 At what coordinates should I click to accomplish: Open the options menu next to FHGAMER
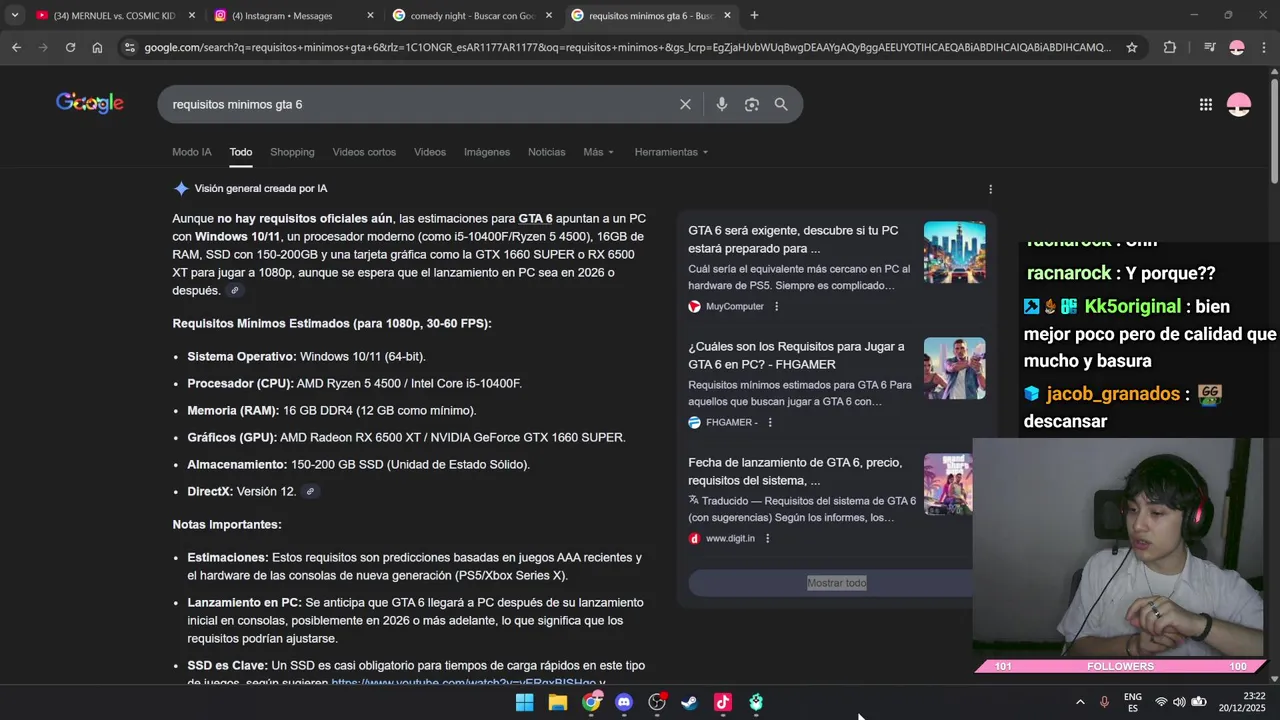click(770, 423)
